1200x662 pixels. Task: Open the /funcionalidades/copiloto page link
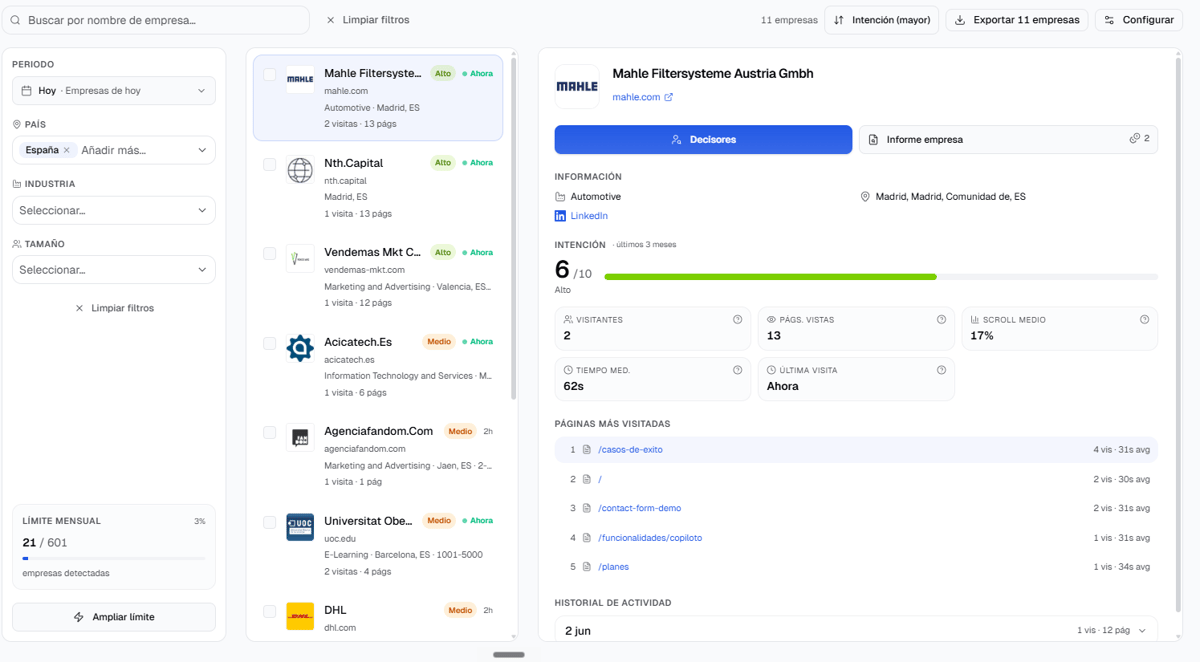(x=650, y=538)
